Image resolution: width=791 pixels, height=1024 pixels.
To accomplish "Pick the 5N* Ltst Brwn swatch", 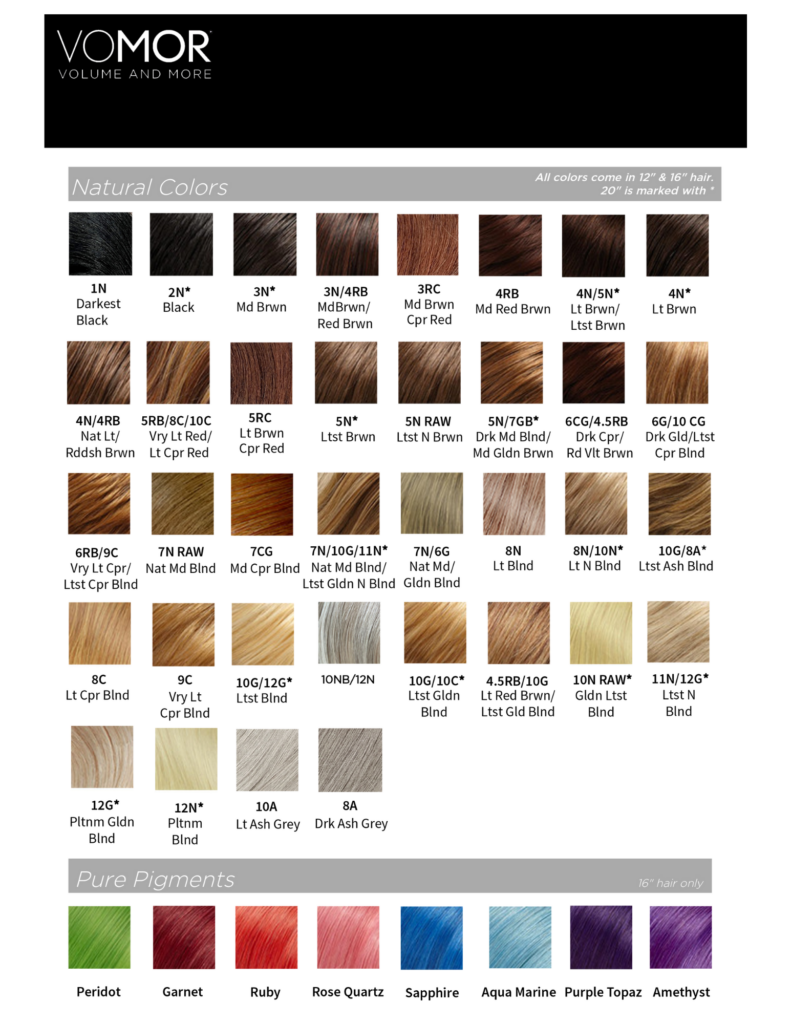I will (346, 372).
